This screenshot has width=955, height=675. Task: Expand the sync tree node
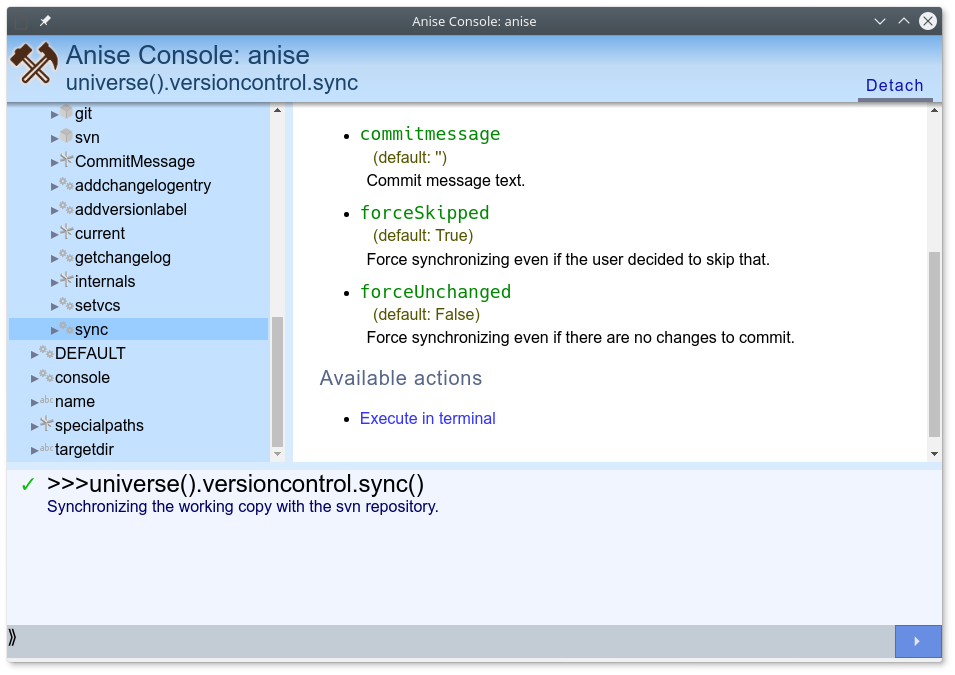pyautogui.click(x=54, y=330)
